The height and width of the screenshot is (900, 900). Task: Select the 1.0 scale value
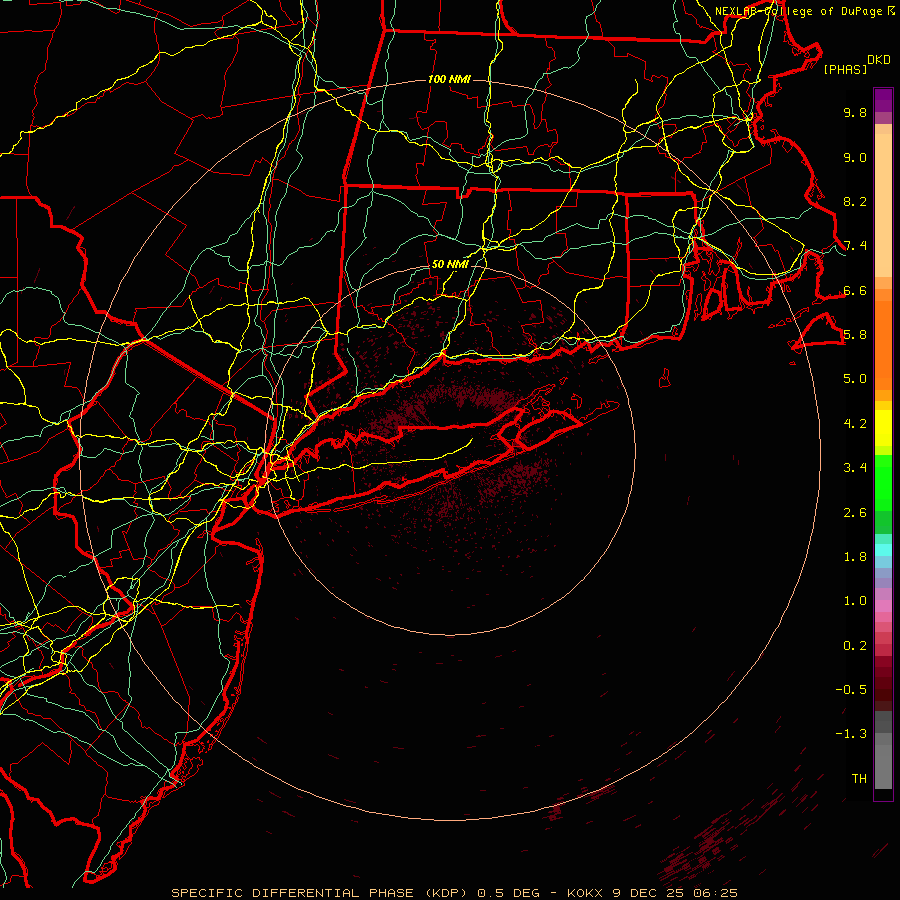(855, 601)
